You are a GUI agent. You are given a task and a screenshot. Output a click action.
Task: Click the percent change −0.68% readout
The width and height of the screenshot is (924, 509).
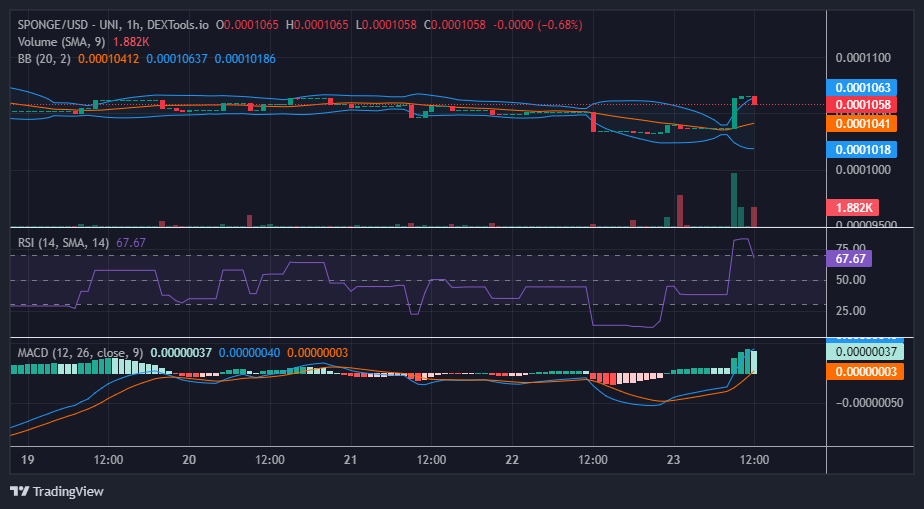558,25
